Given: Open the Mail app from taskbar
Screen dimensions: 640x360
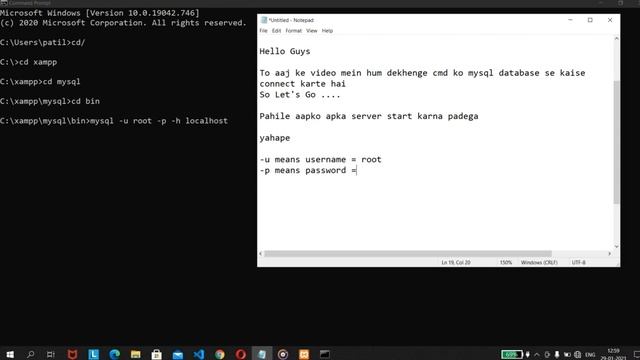Looking at the screenshot, I should (x=178, y=354).
